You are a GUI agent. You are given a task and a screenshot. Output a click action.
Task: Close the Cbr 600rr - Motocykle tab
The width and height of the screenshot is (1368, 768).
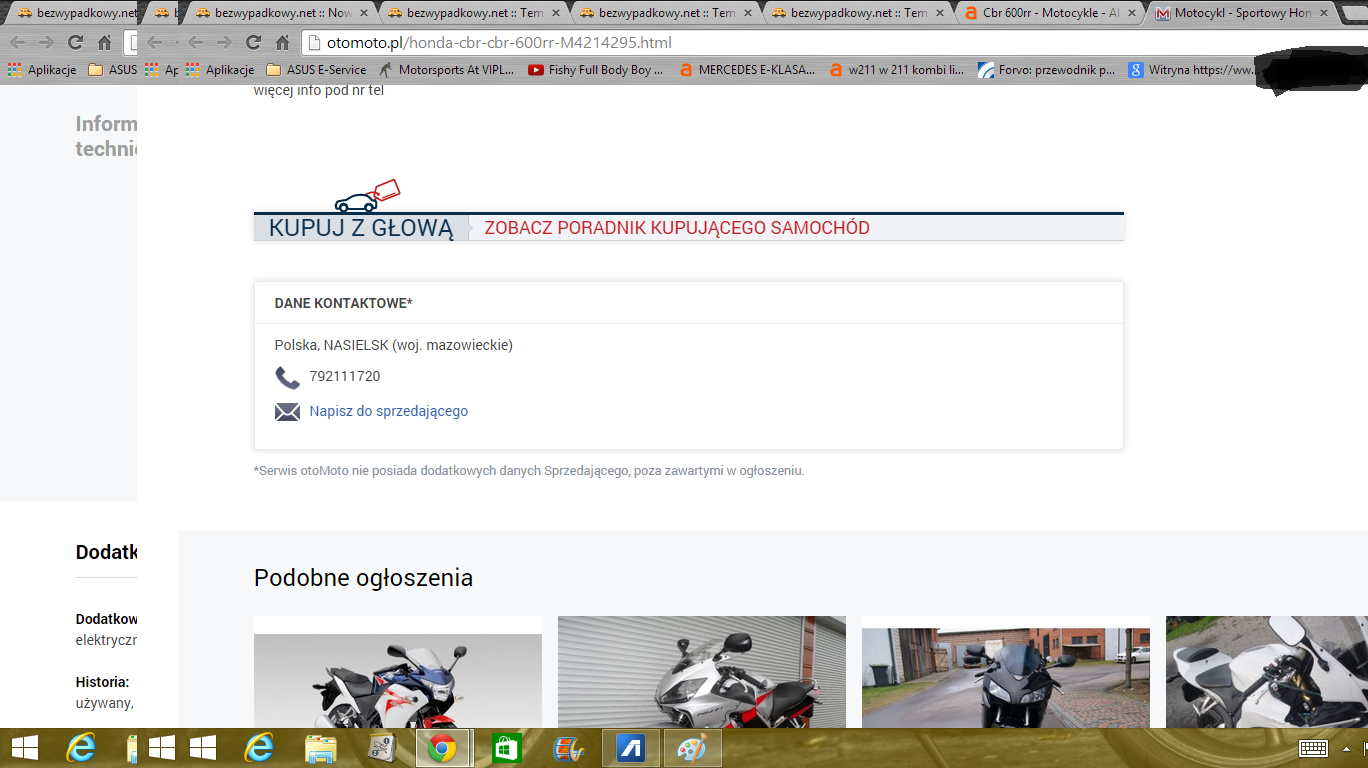pyautogui.click(x=1134, y=14)
